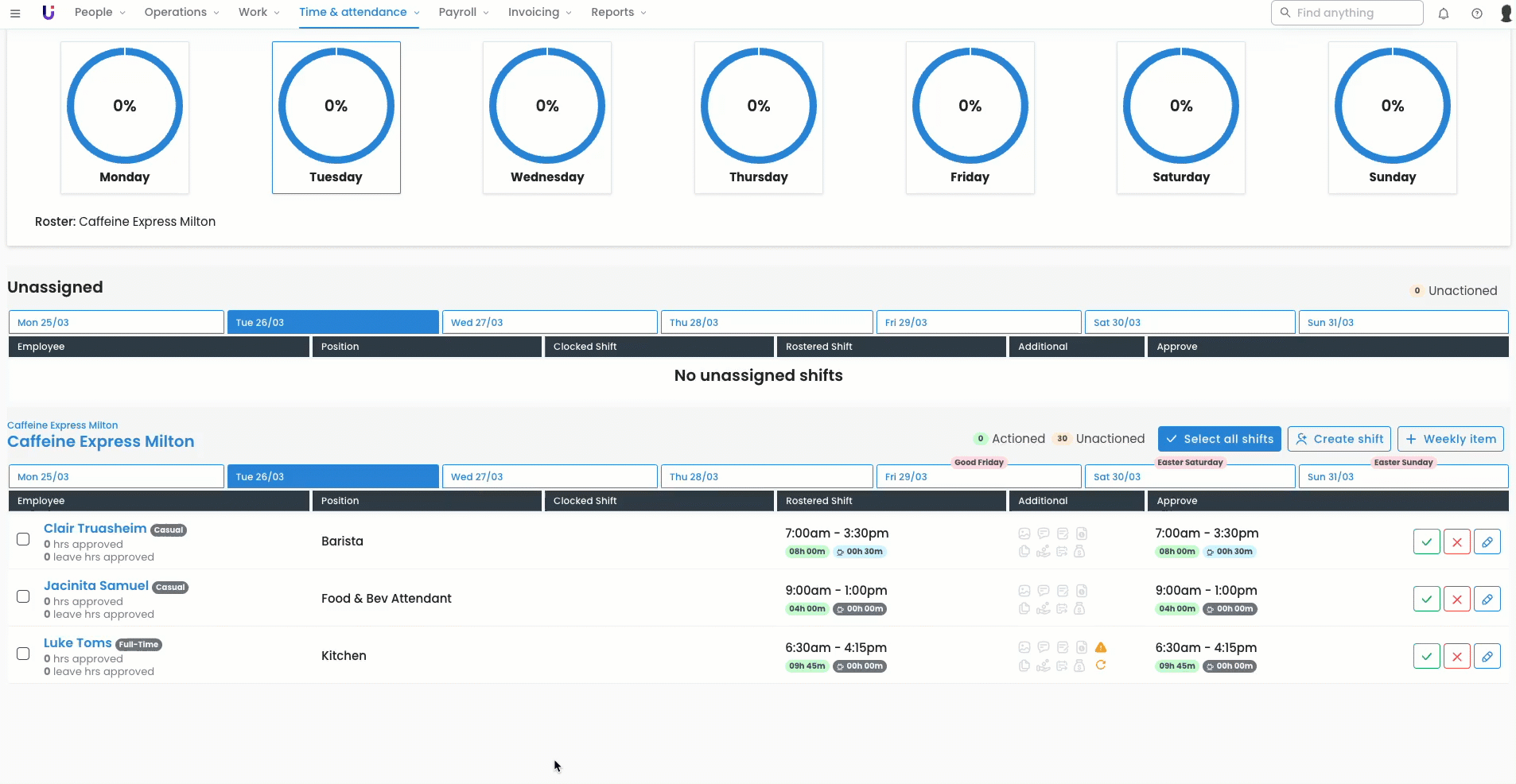Tick the checkbox for Clair Truasheim
1516x784 pixels.
(x=23, y=539)
